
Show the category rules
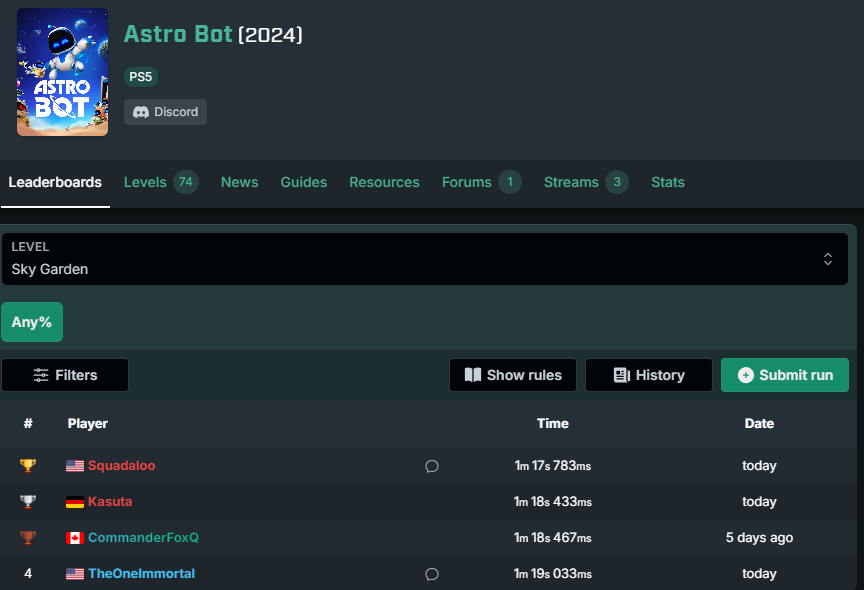point(513,375)
